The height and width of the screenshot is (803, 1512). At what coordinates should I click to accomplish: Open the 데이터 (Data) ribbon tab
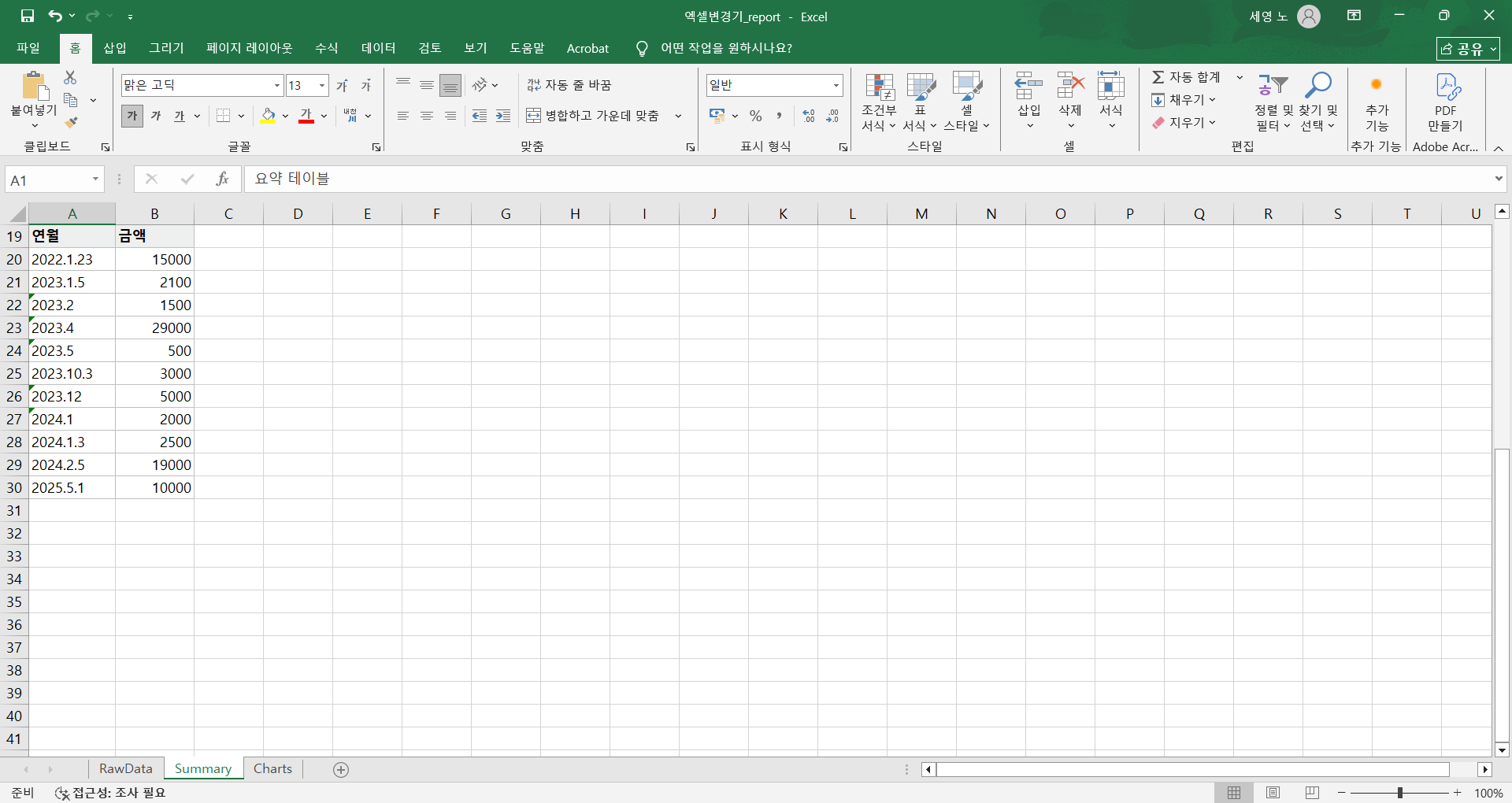click(x=378, y=48)
